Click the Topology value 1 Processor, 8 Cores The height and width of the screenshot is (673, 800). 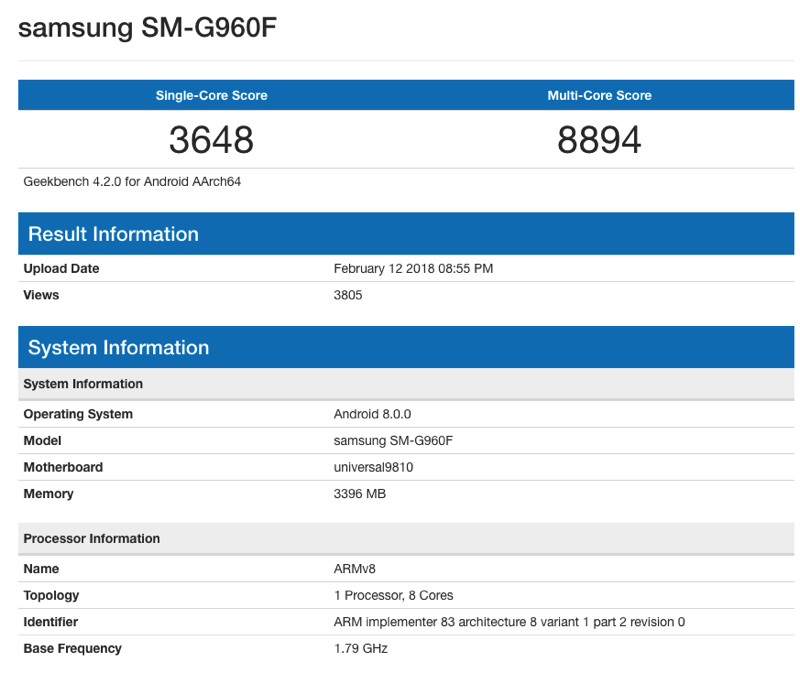click(394, 595)
